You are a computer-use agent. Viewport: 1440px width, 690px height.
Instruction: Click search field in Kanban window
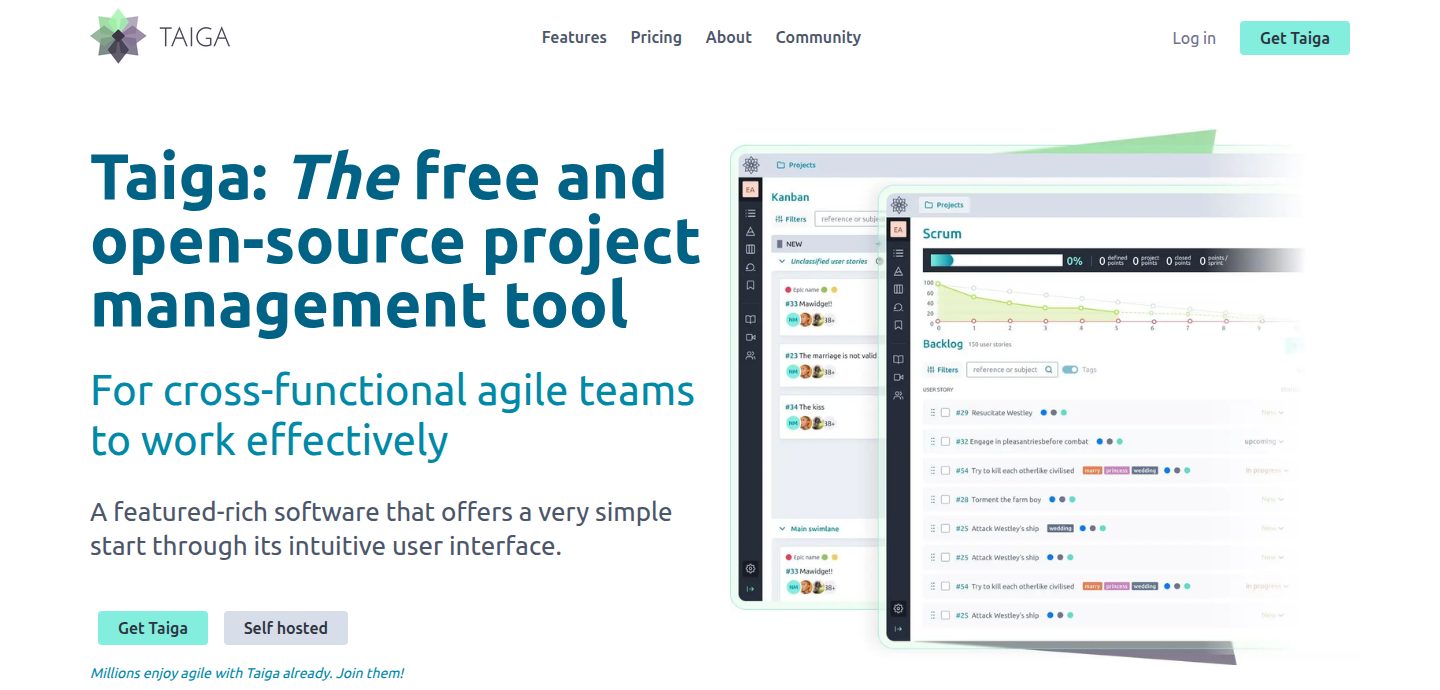[x=847, y=219]
